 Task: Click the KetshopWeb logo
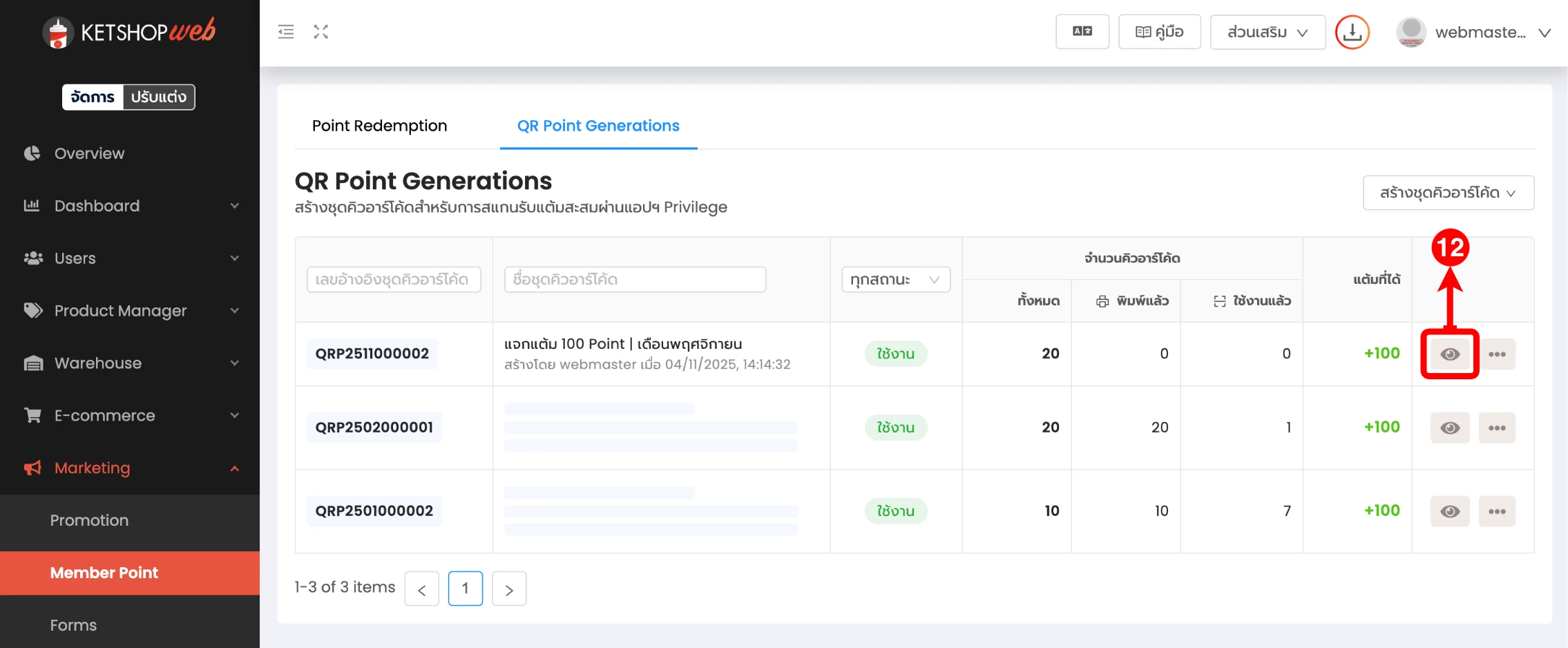[129, 32]
